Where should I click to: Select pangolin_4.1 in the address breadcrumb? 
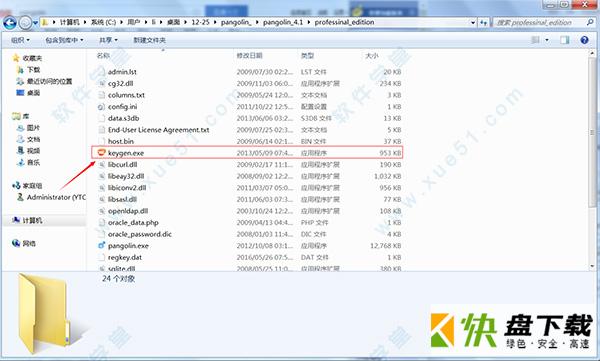tap(283, 22)
